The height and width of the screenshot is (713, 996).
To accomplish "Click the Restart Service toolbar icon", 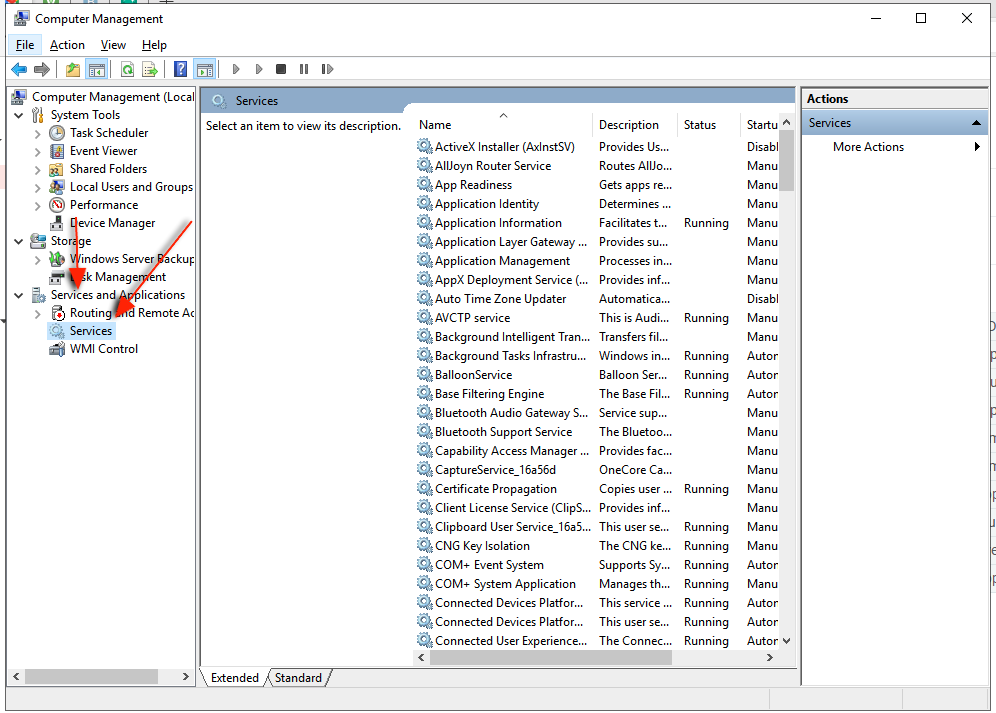I will [327, 69].
